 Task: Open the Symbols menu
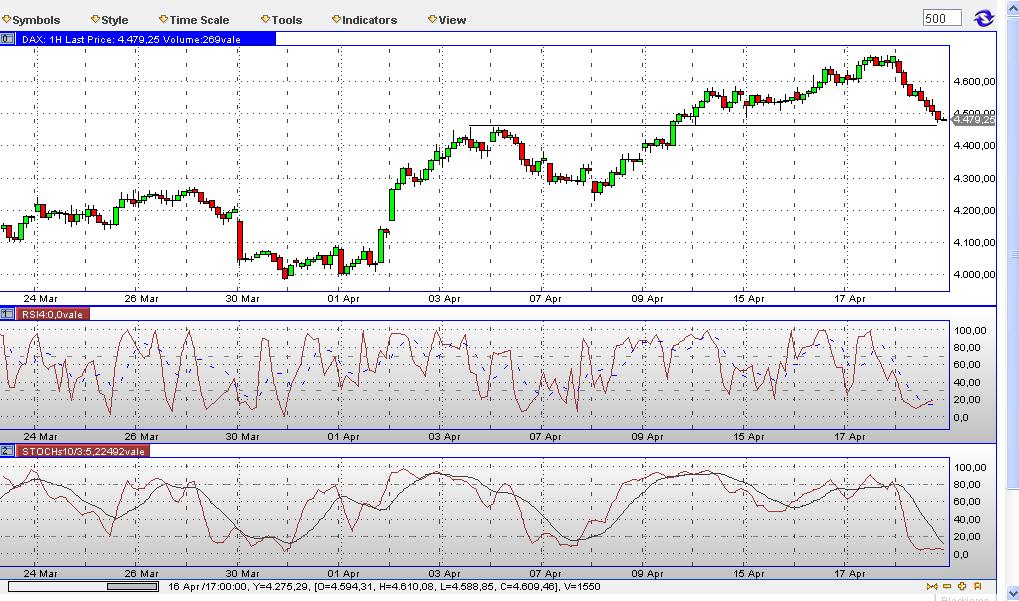pyautogui.click(x=31, y=19)
